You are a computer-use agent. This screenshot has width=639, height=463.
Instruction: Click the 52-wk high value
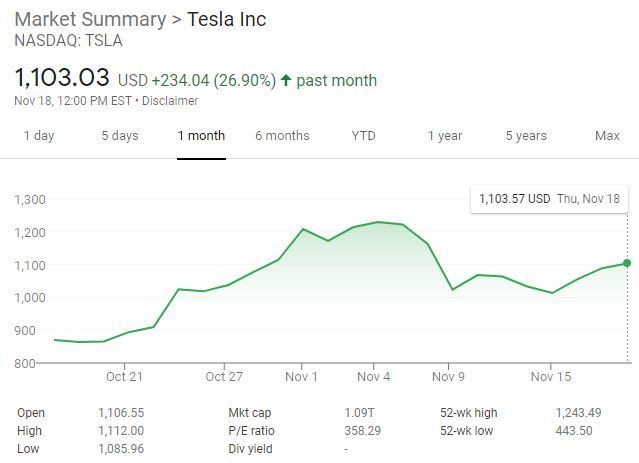click(x=578, y=413)
